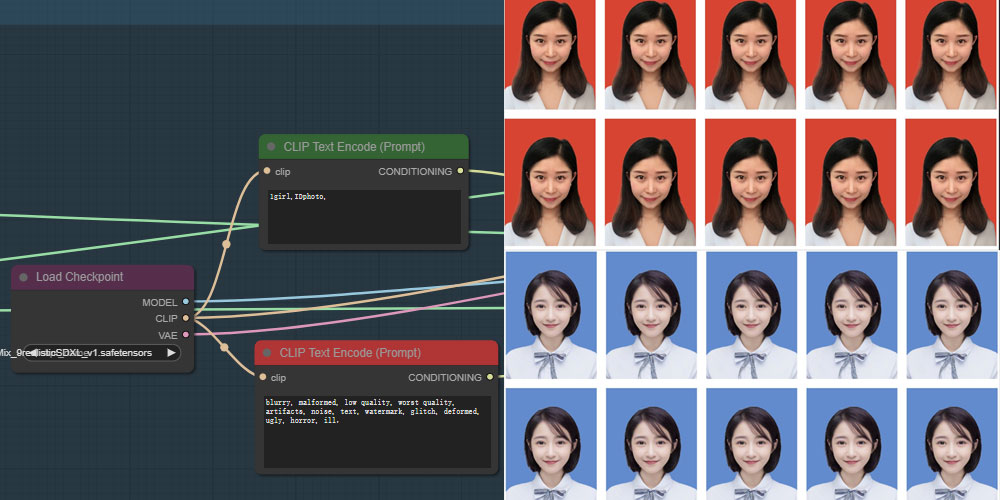Open the last red-background ID photo in the top row

point(950,55)
